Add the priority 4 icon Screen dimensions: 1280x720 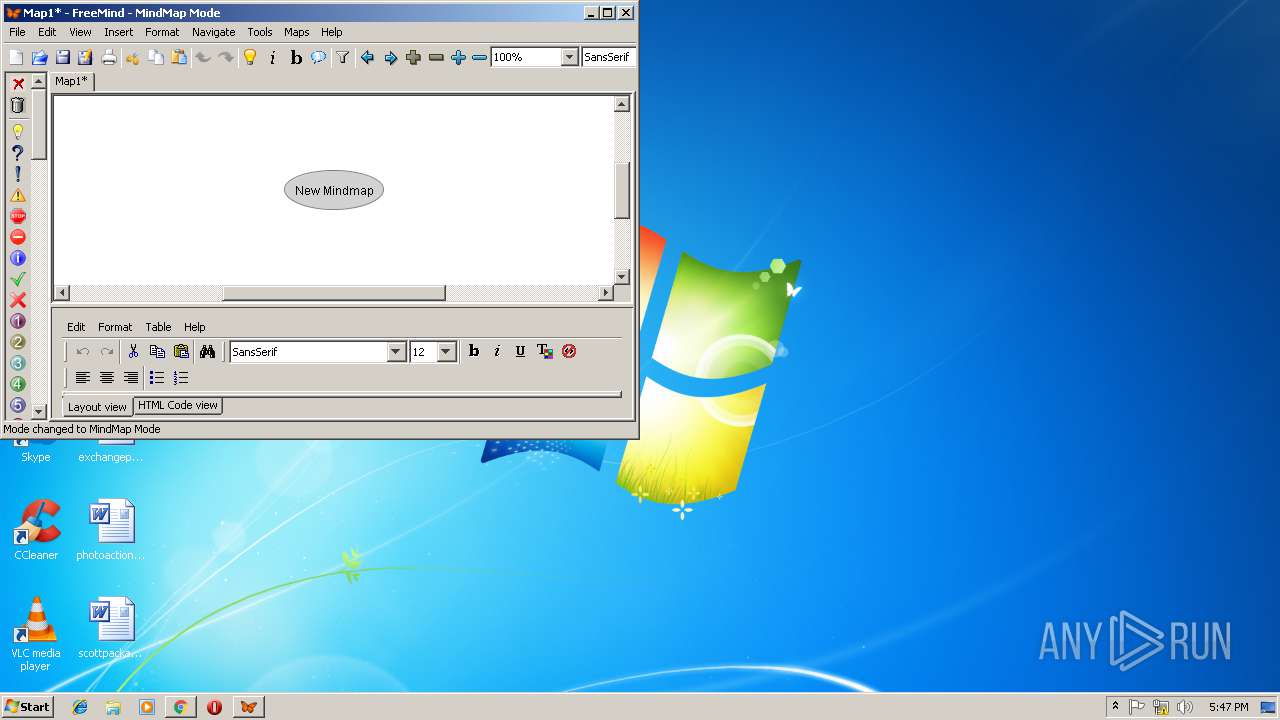[17, 384]
